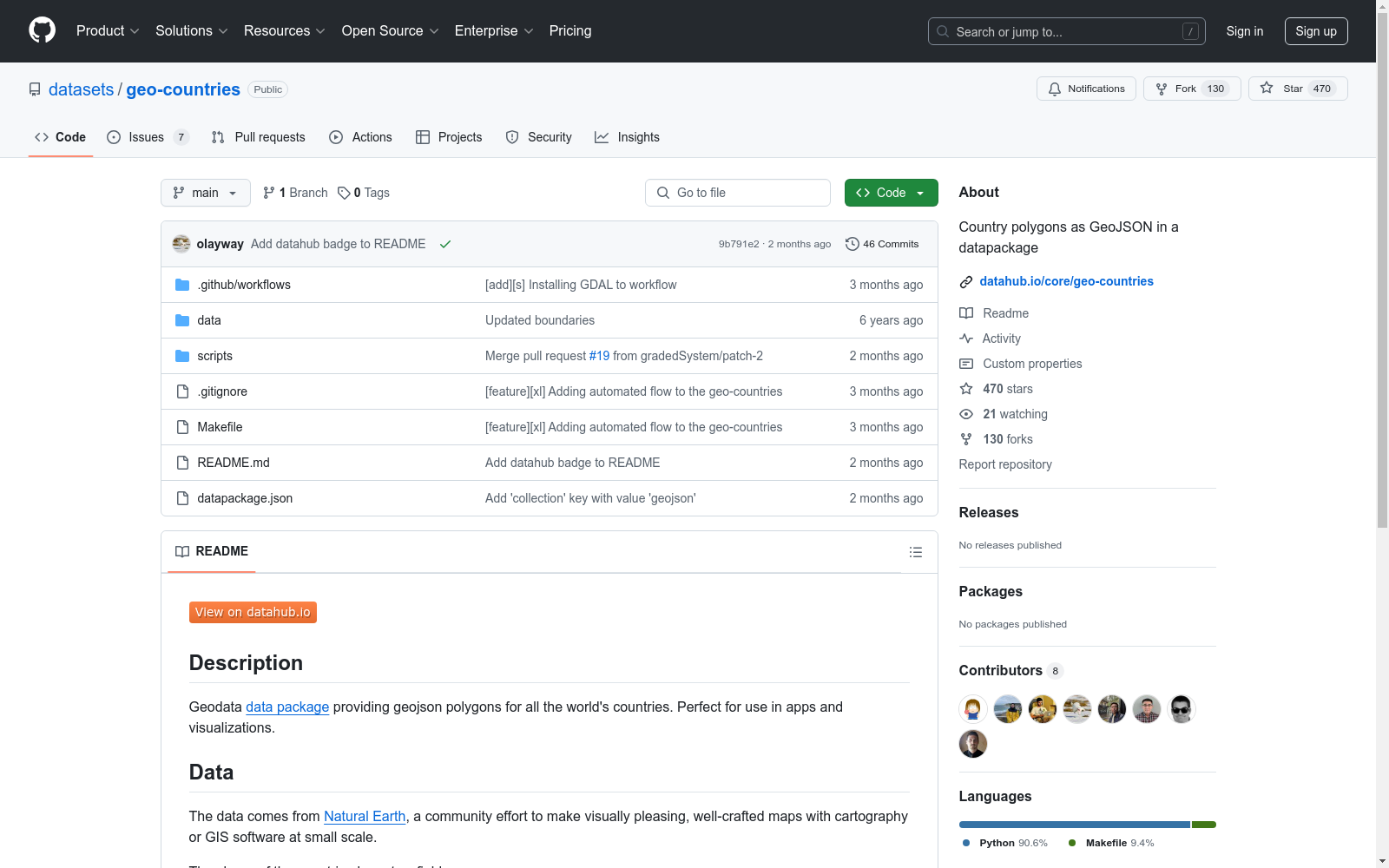Click the Sign up button

pyautogui.click(x=1316, y=31)
